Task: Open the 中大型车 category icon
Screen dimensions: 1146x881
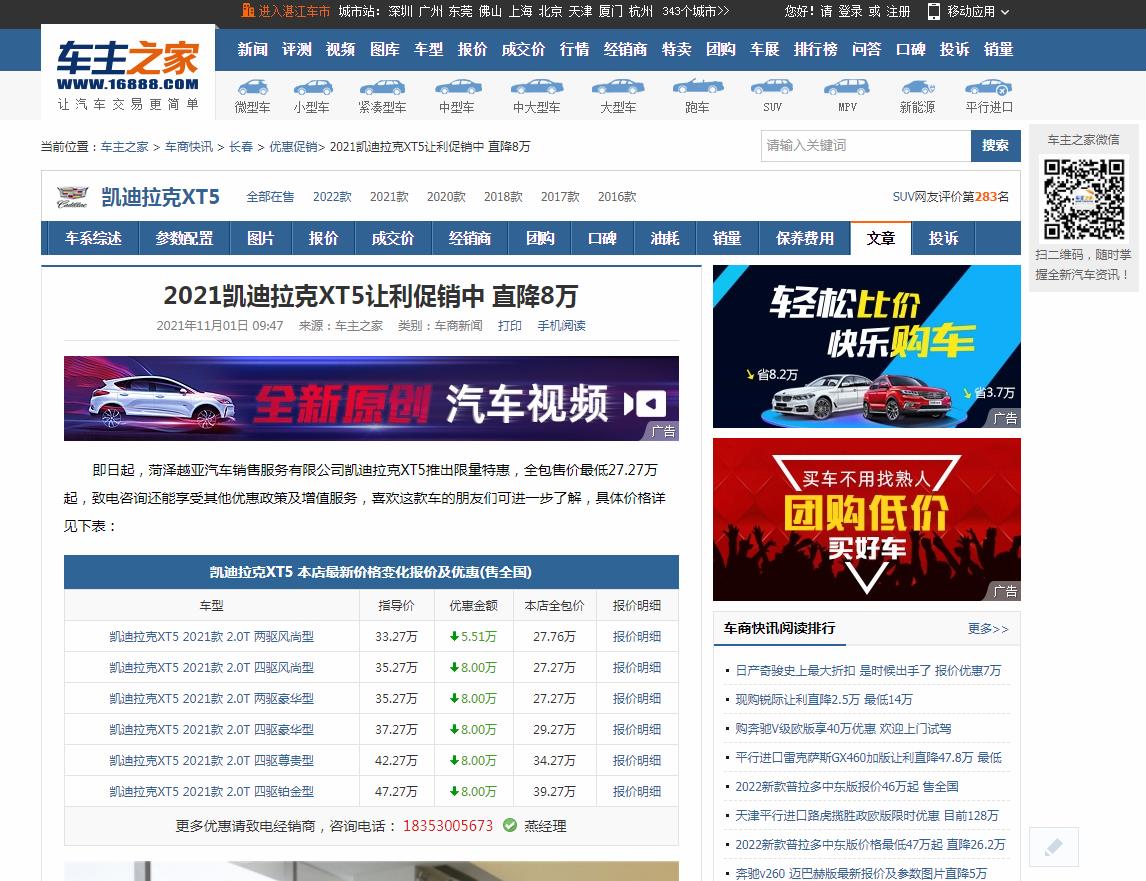Action: coord(536,88)
